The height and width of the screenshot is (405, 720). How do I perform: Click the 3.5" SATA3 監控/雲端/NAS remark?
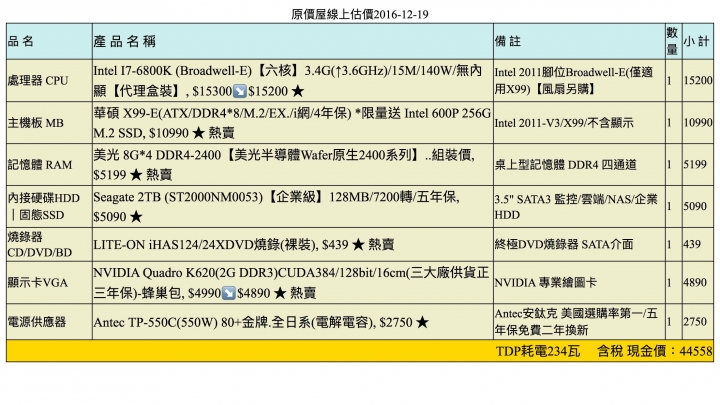(576, 207)
